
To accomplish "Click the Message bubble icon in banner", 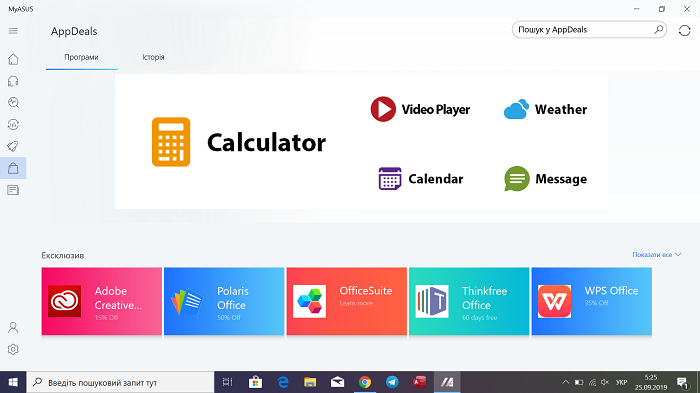I will [517, 179].
